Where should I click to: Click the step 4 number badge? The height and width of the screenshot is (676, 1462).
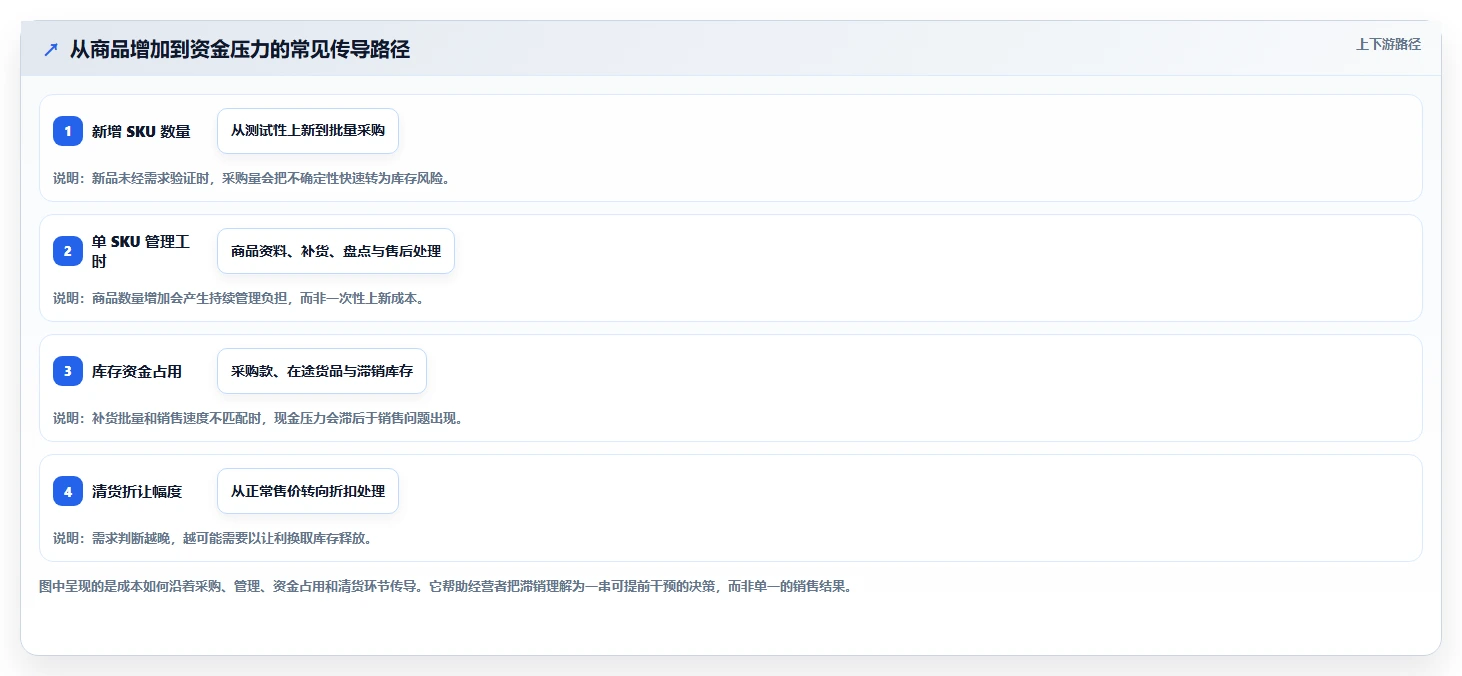[x=68, y=491]
